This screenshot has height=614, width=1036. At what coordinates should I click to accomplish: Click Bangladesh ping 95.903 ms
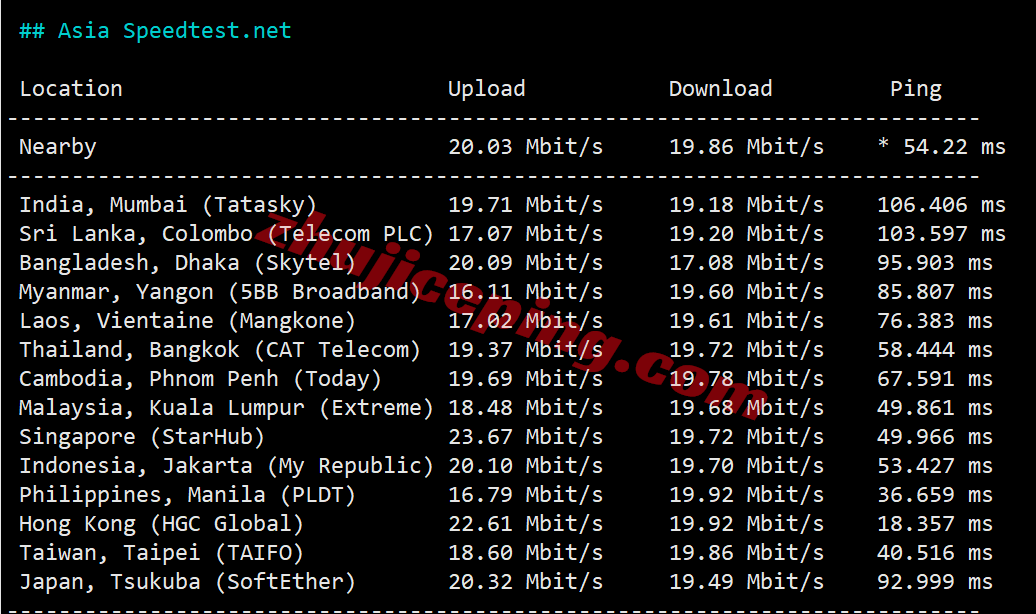[x=934, y=263]
